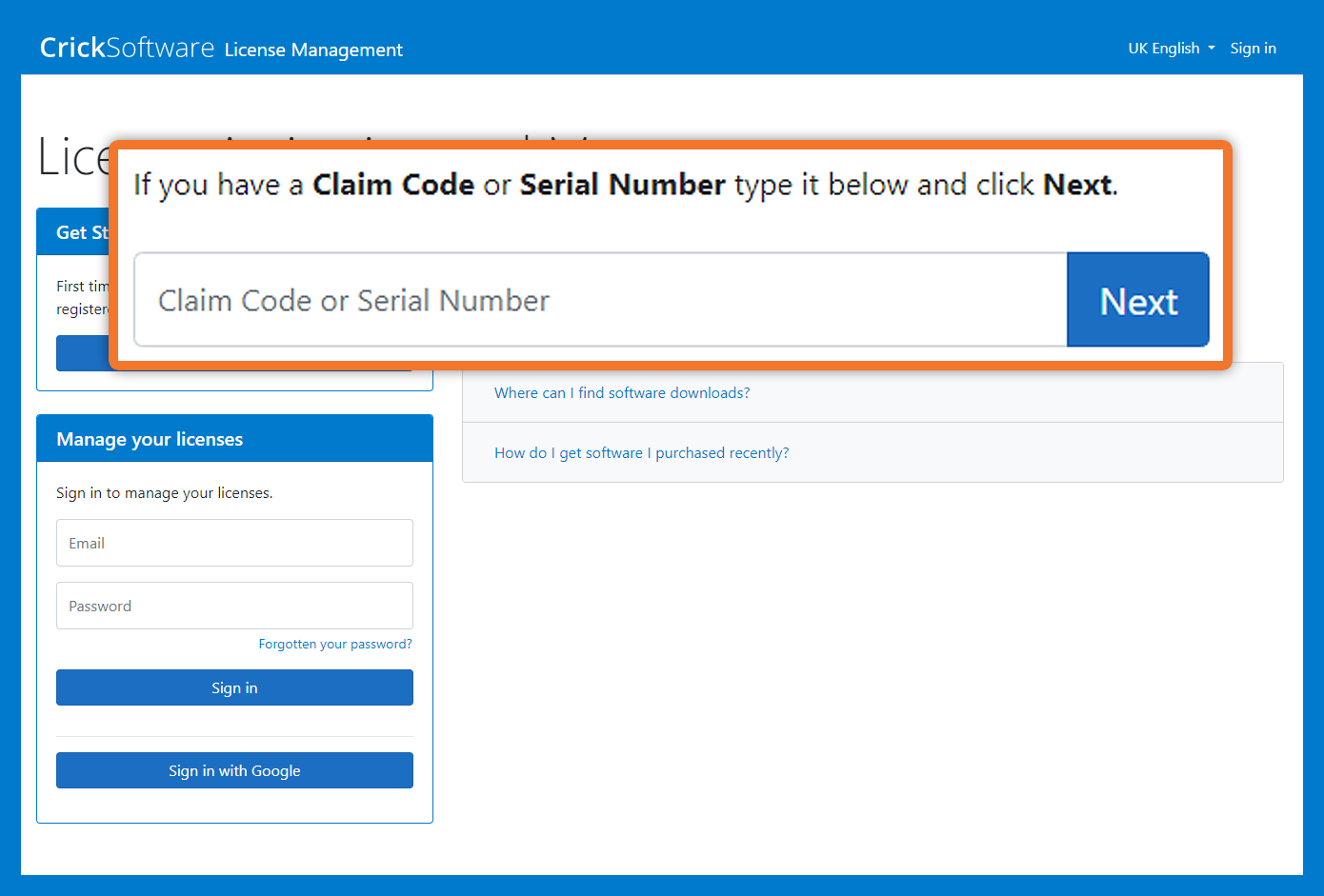Click the partially hidden page heading

(72, 157)
